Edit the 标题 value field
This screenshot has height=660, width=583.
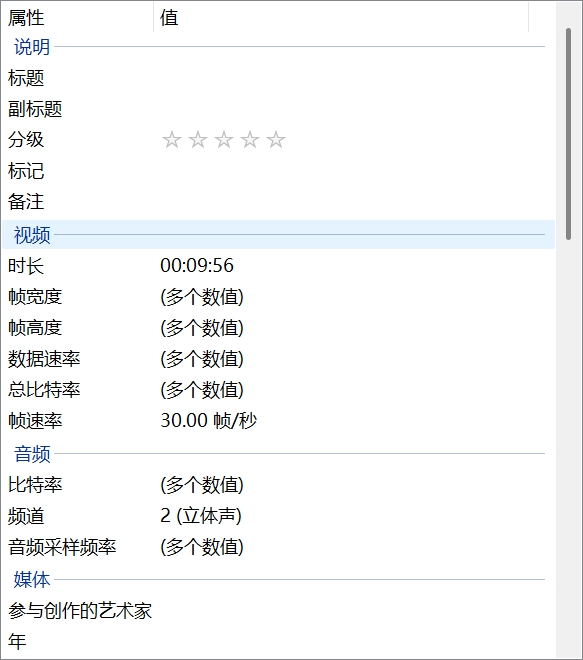click(x=354, y=78)
